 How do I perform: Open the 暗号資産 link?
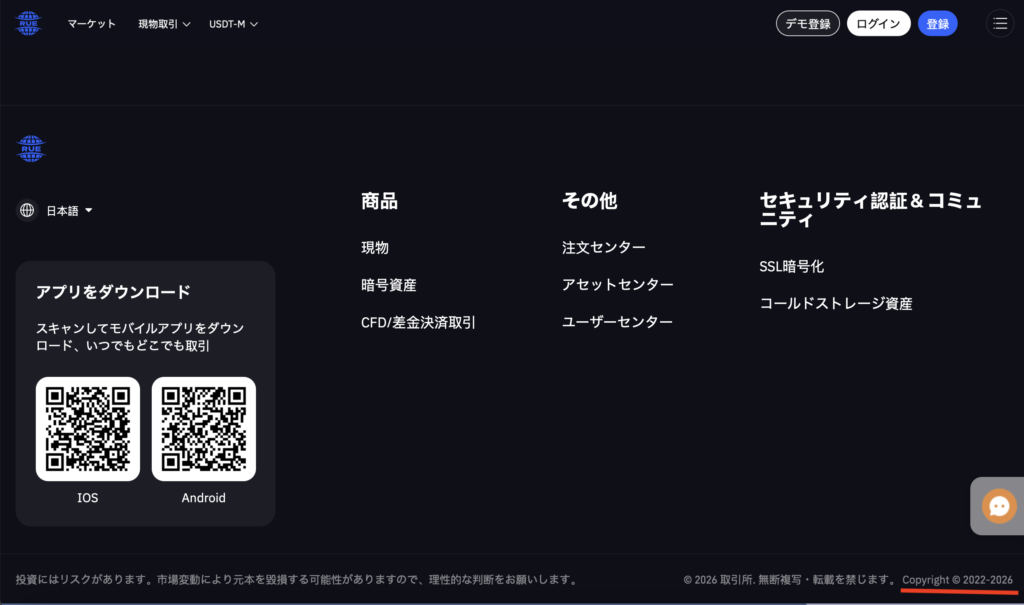[x=389, y=285]
